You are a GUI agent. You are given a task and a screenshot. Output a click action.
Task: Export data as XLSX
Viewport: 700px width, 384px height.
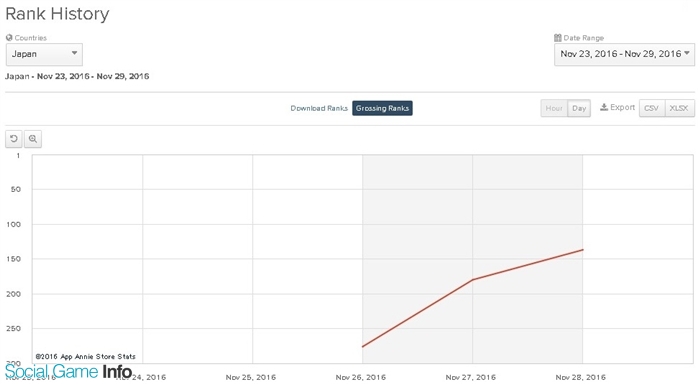click(x=679, y=108)
